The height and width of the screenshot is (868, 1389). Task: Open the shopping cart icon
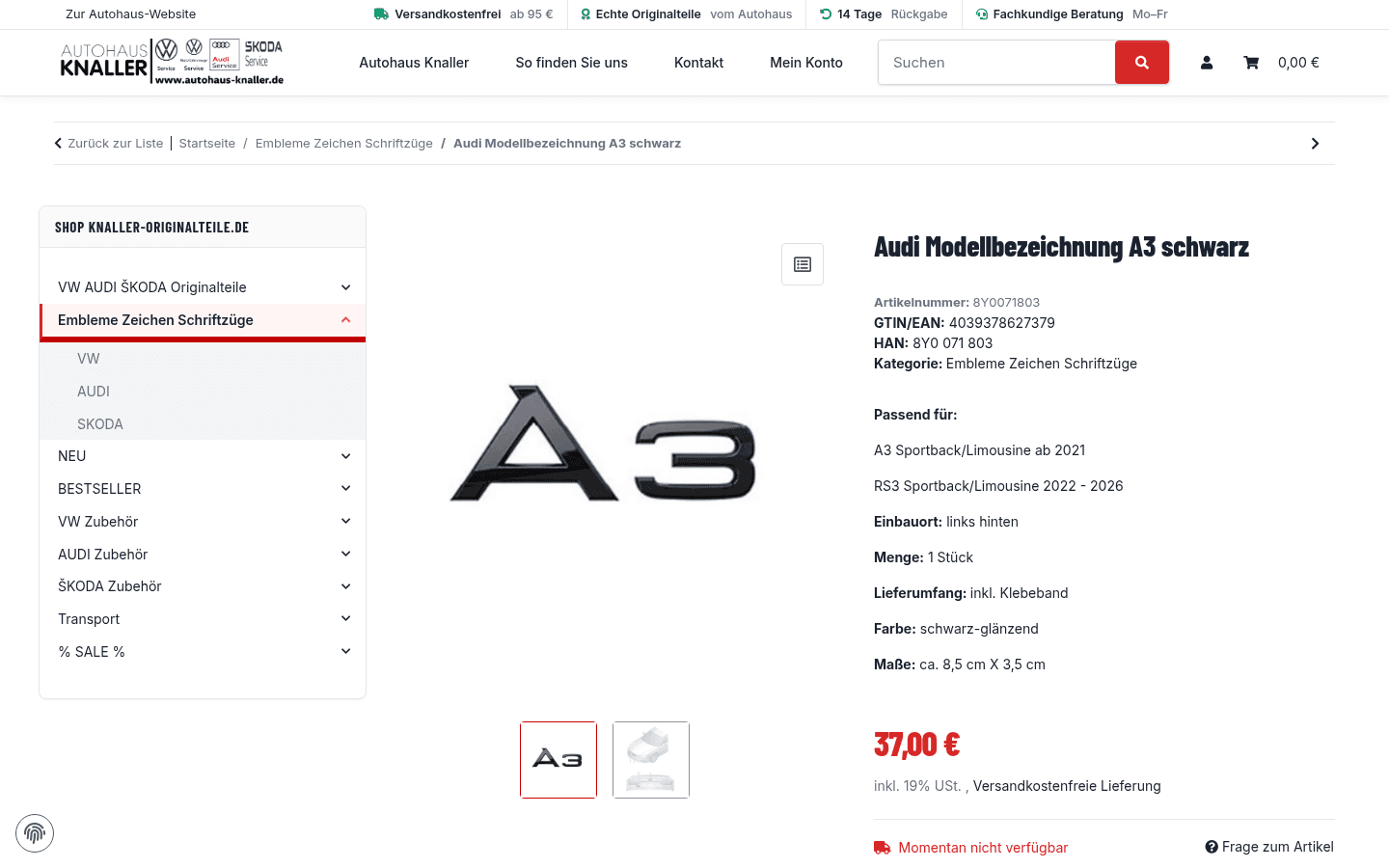pyautogui.click(x=1251, y=63)
